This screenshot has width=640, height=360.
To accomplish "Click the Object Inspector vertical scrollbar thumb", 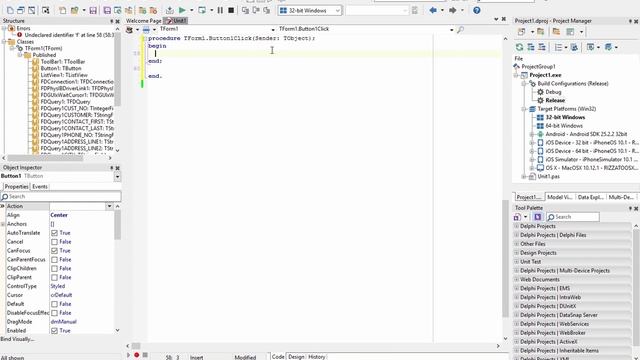I will point(118,224).
